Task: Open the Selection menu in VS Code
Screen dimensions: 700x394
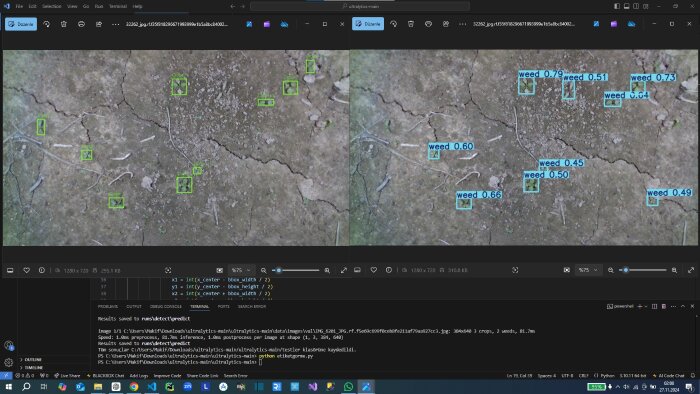Action: click(52, 6)
